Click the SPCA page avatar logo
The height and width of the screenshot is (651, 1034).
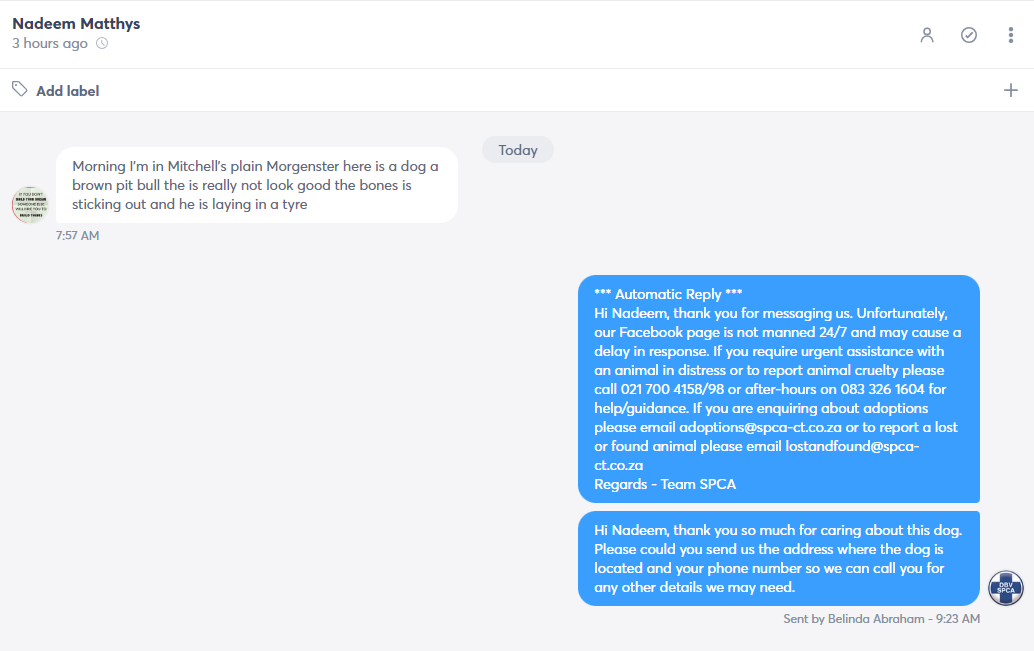point(1006,588)
